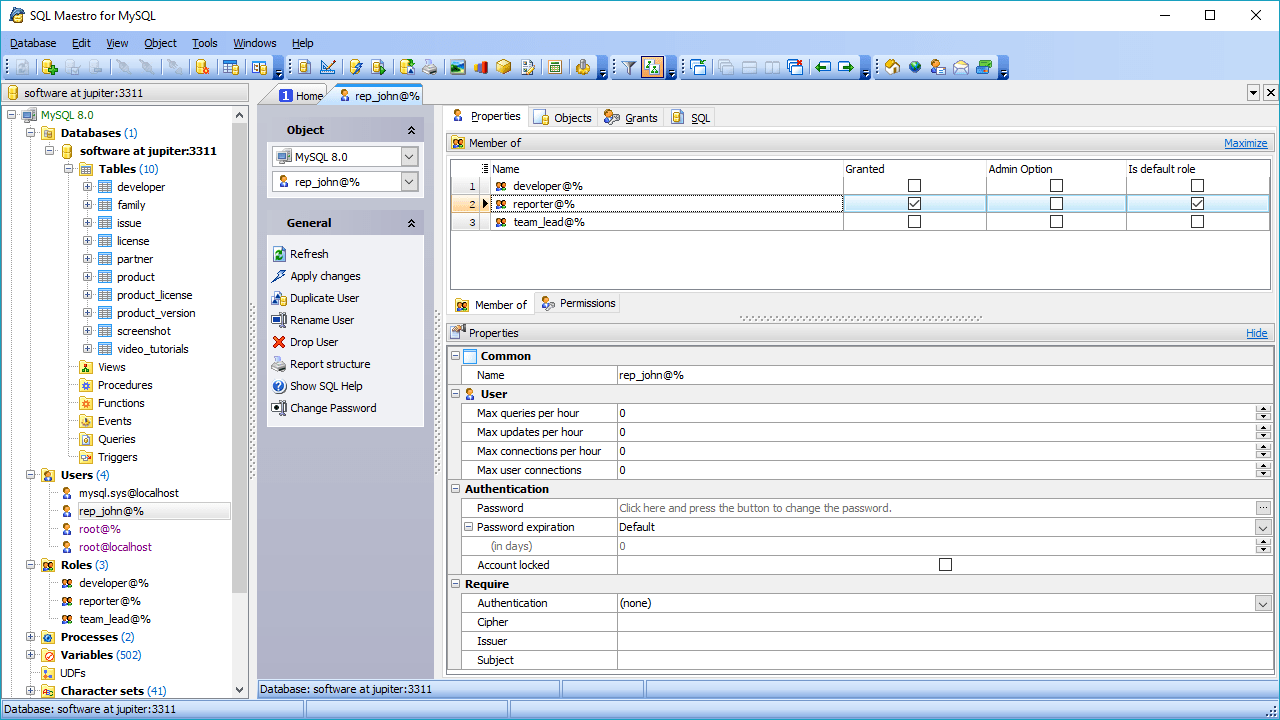Click Apply changes in General panel
Viewport: 1280px width, 720px height.
(x=325, y=276)
